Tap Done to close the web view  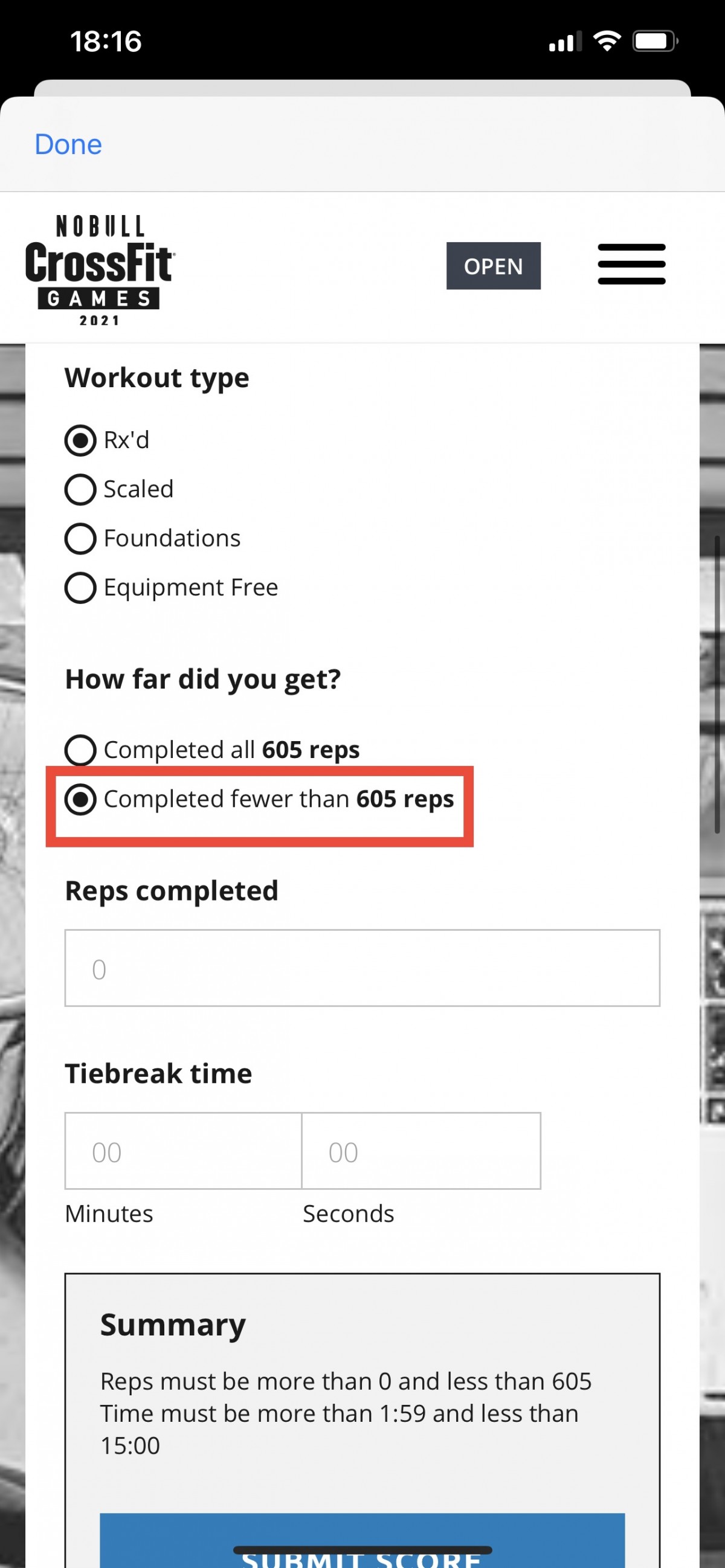coord(68,144)
